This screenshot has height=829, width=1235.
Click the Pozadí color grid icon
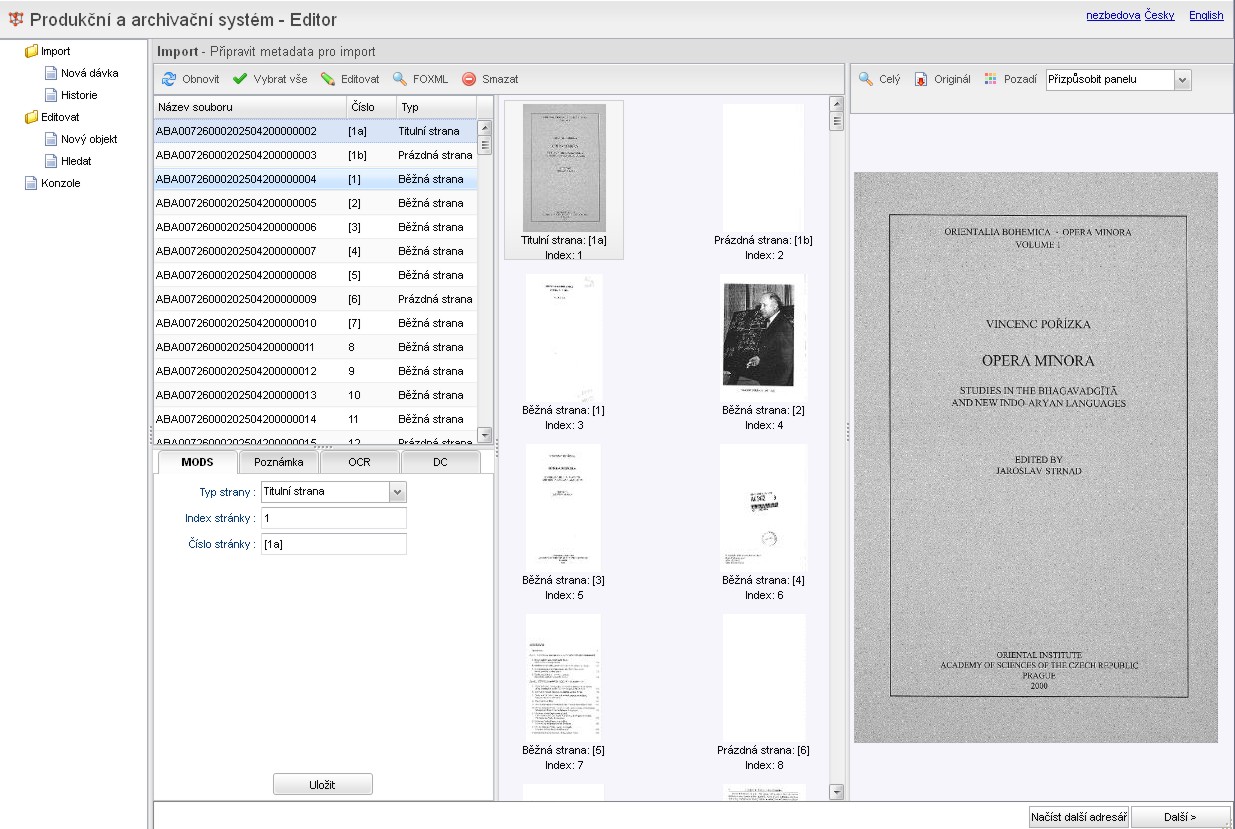991,79
